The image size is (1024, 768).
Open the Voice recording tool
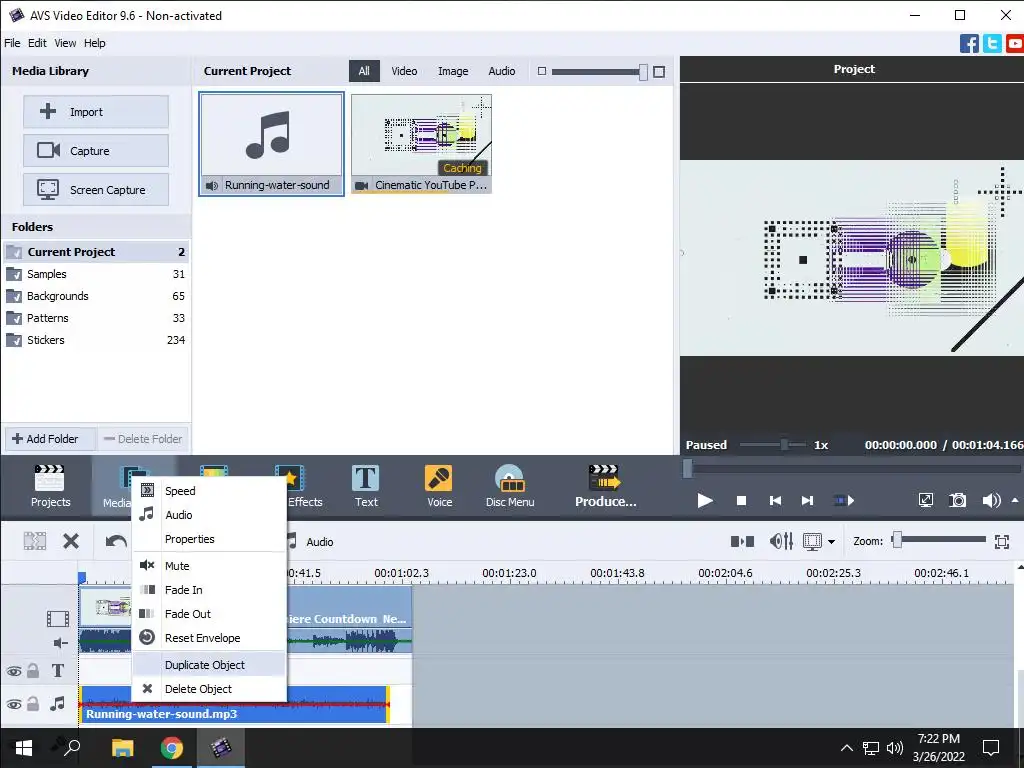[439, 486]
